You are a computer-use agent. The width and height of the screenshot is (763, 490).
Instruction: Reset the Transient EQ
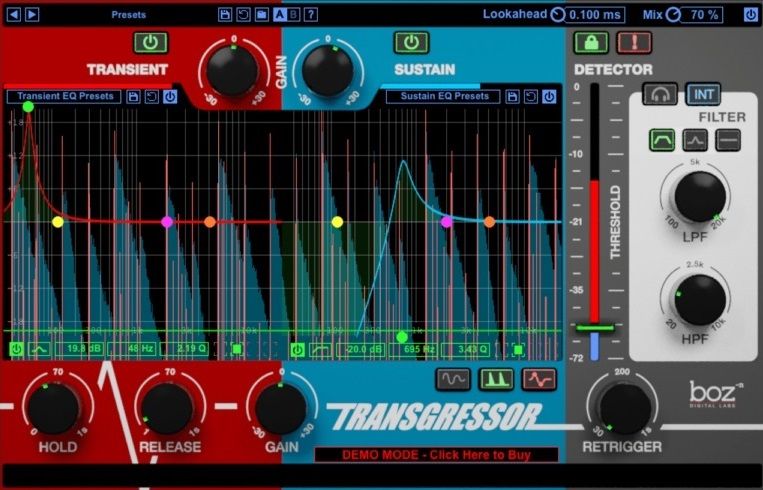point(151,96)
